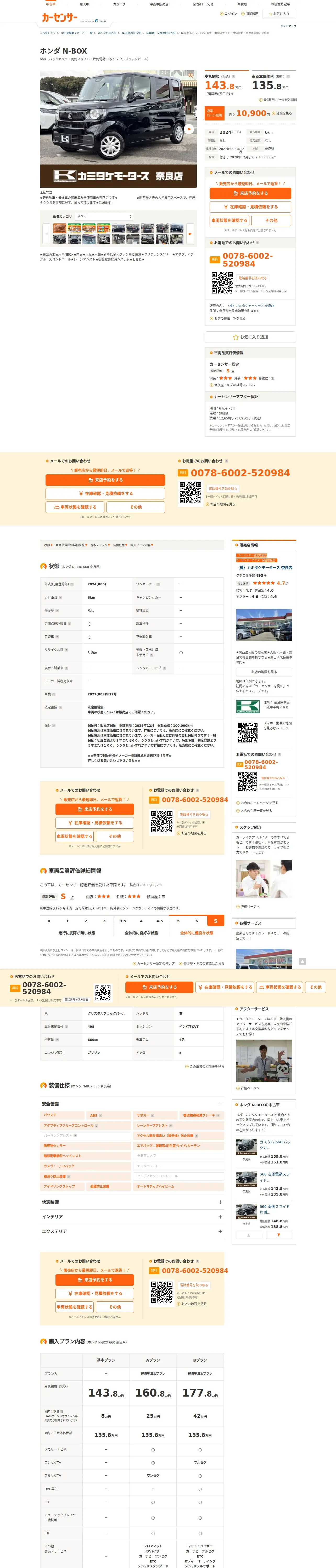Viewport: 336px width, 1568px height.
Task: Open この車種の相場表を見る link
Action: click(204, 1067)
